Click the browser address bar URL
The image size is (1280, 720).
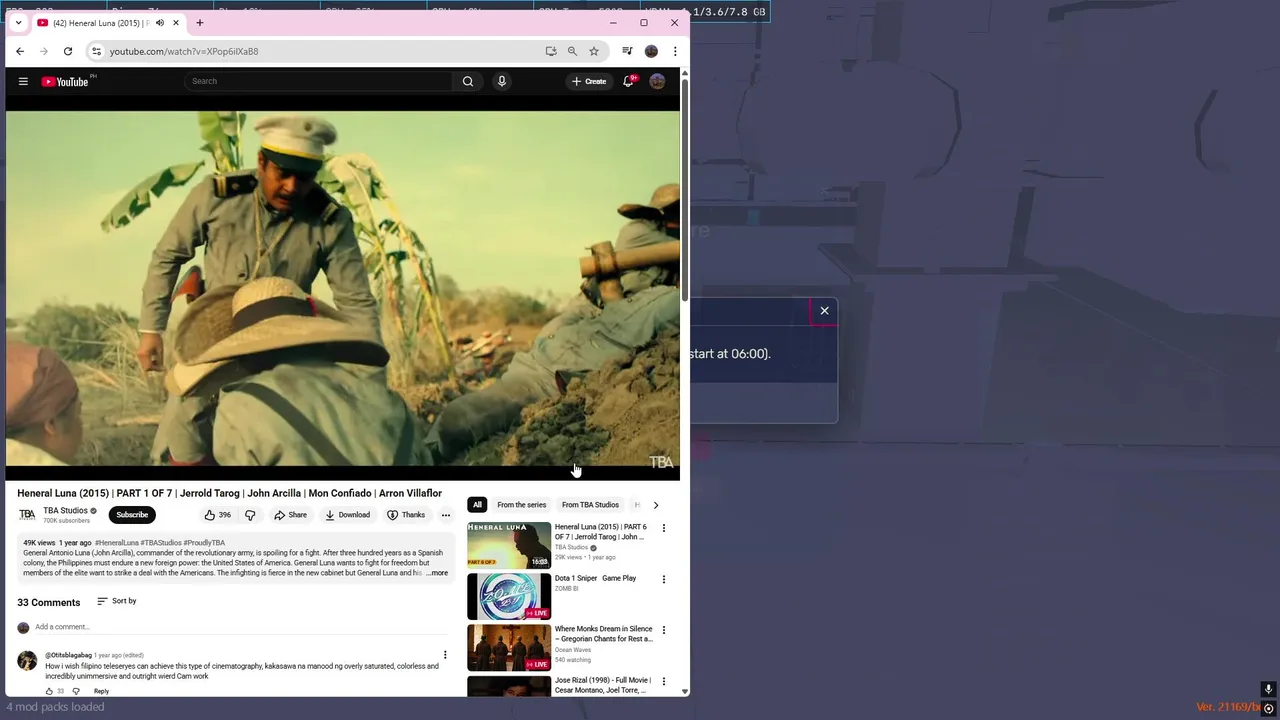[x=184, y=51]
